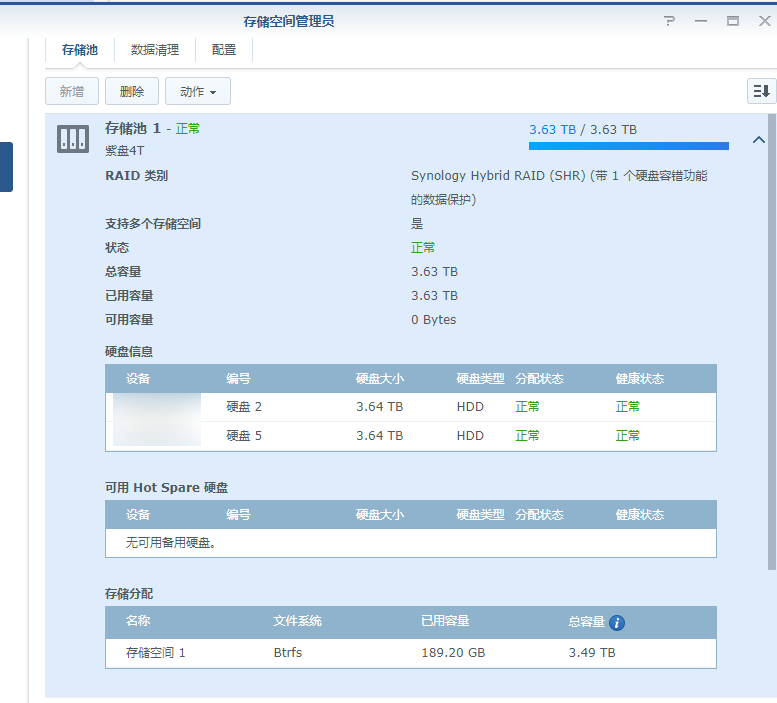Click the 支持多个存储空间 row 是 value

(x=417, y=224)
